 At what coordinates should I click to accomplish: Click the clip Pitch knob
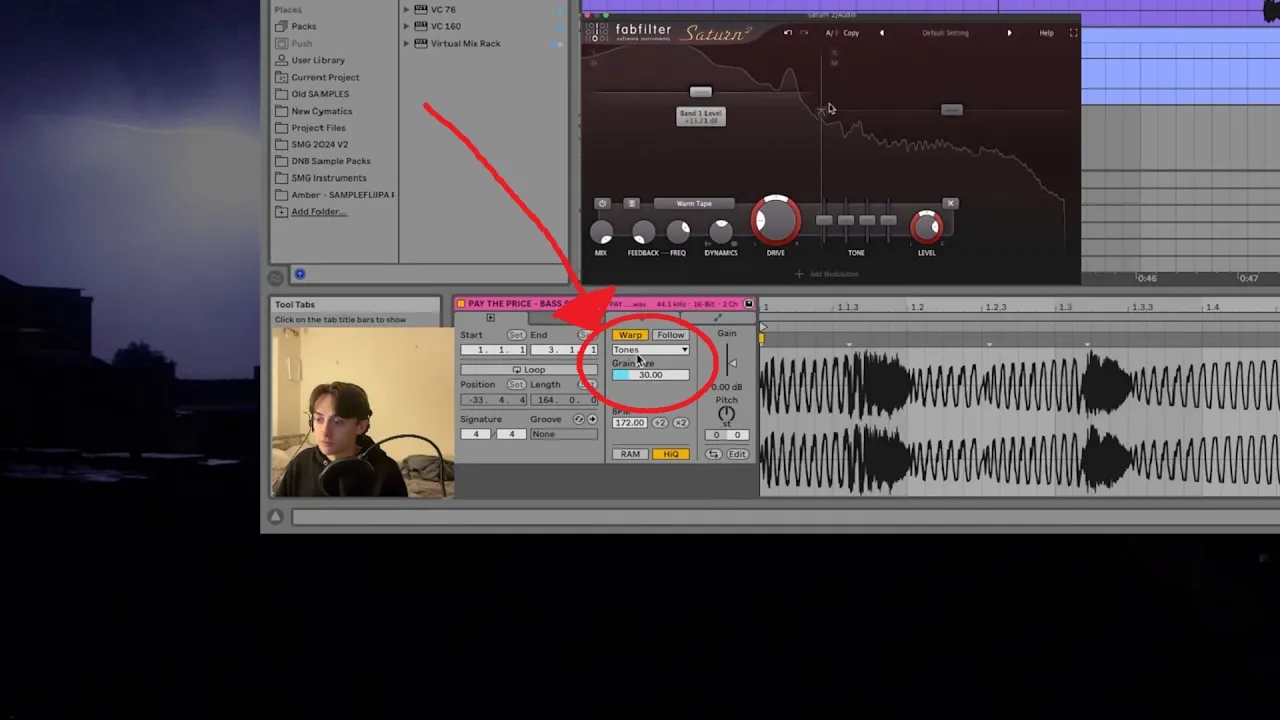pyautogui.click(x=726, y=413)
